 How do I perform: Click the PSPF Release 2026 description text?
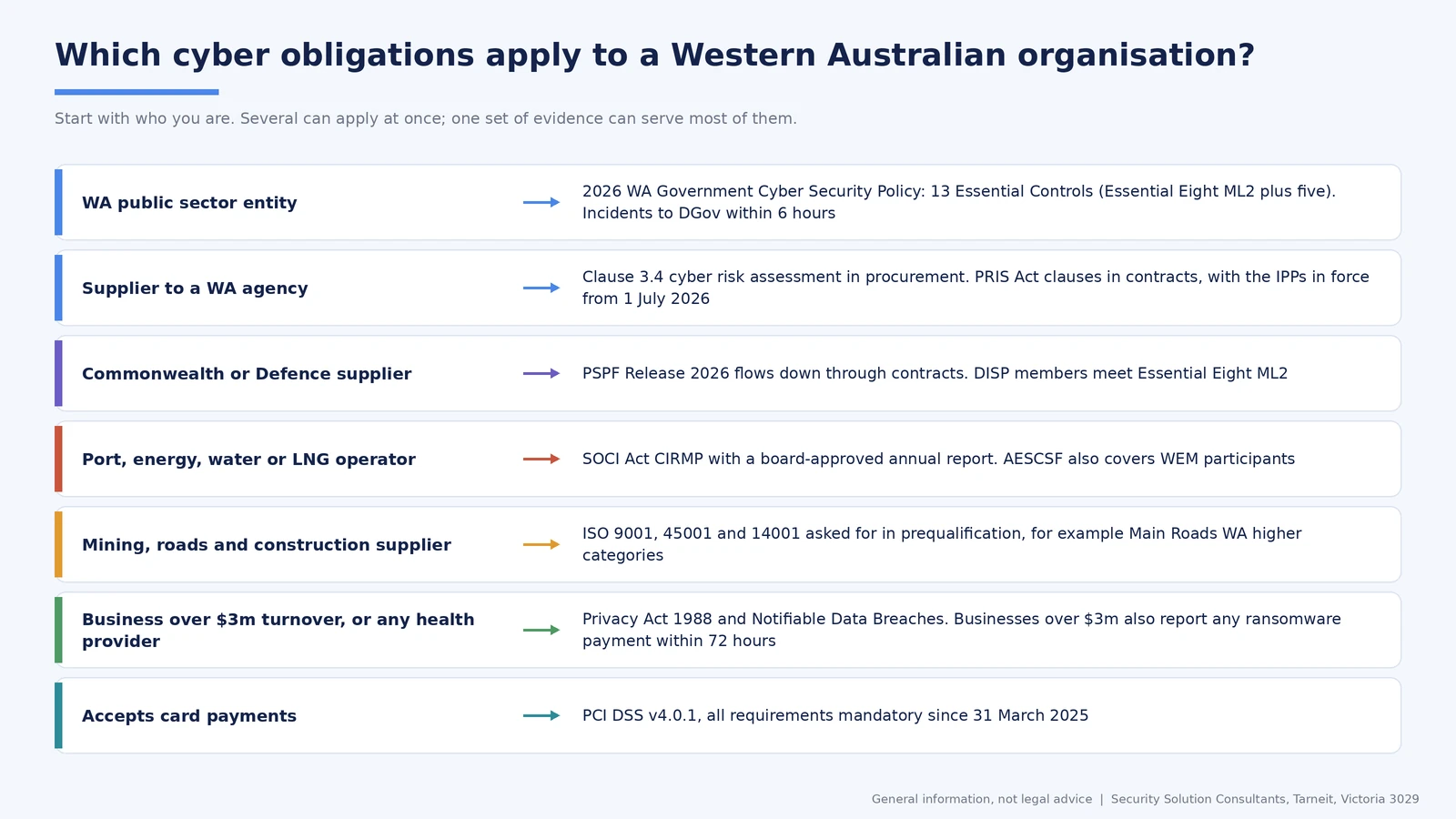pos(935,373)
